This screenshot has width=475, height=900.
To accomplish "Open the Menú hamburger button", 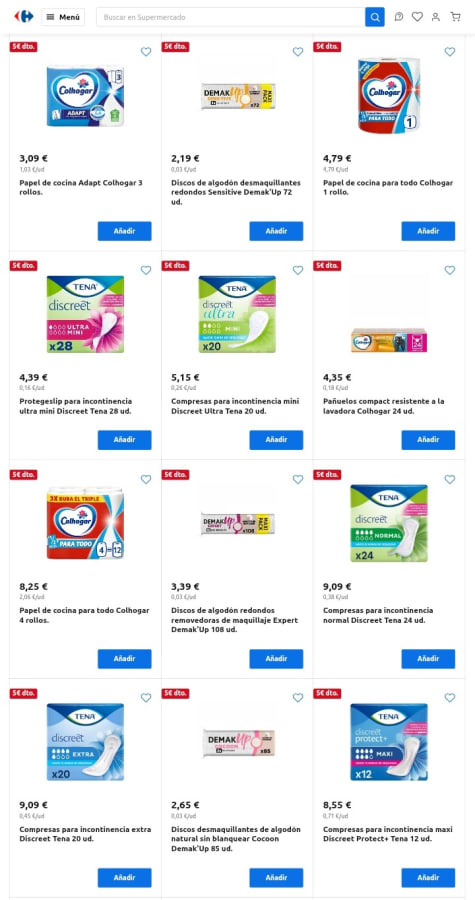I will (x=63, y=17).
